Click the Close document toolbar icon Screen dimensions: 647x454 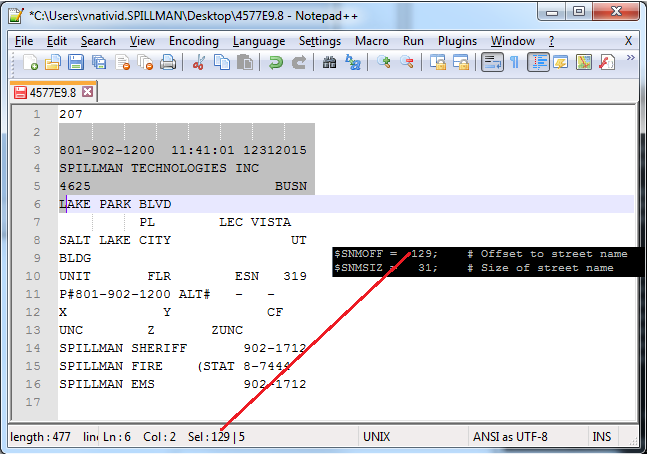[x=123, y=63]
